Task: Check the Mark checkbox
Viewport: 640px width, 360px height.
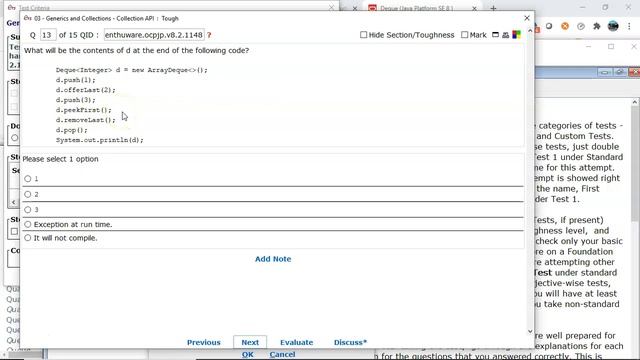Action: [x=464, y=35]
